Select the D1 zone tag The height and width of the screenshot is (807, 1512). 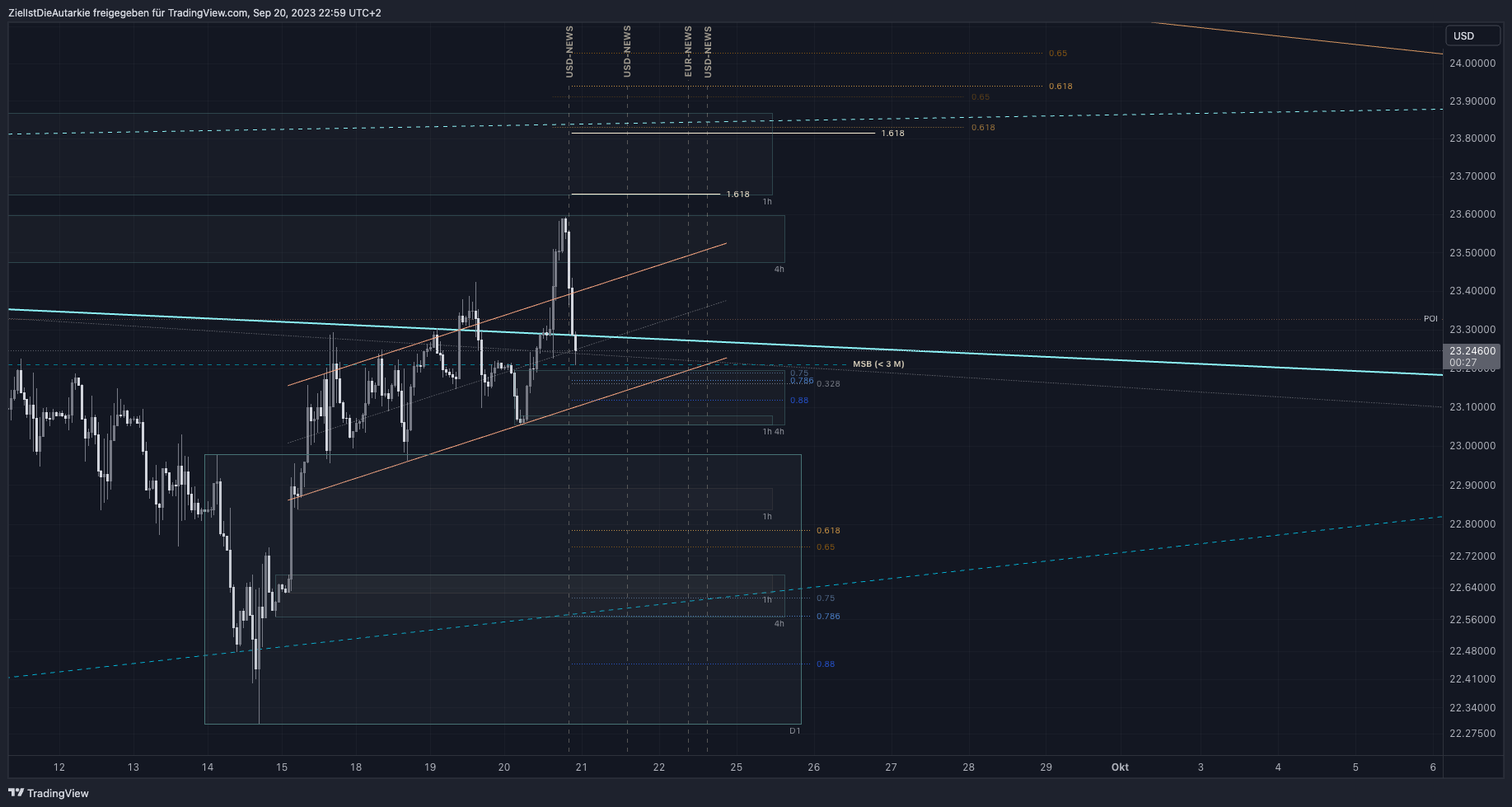(x=795, y=731)
